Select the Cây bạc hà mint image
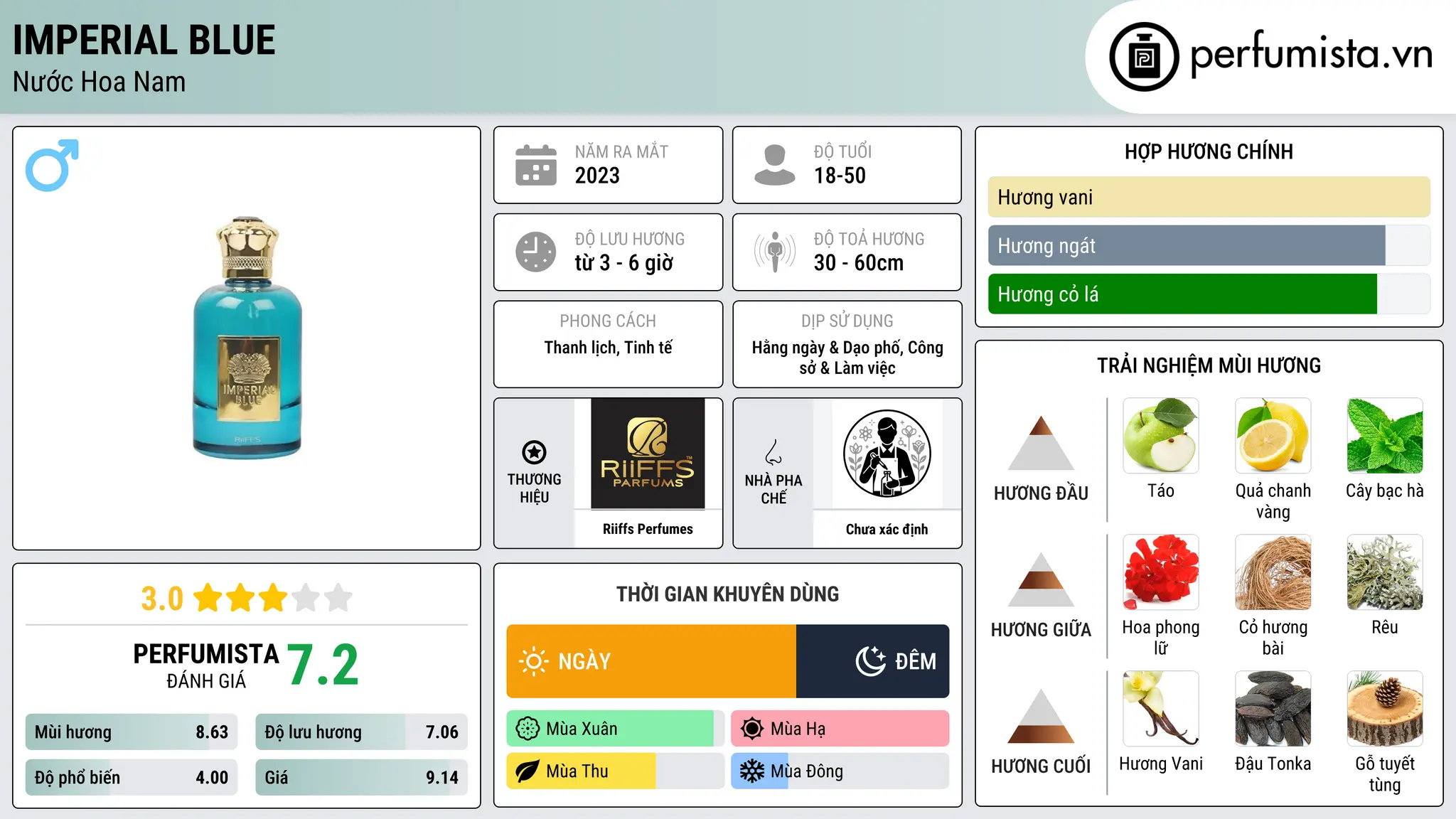The image size is (1456, 819). coord(1385,436)
